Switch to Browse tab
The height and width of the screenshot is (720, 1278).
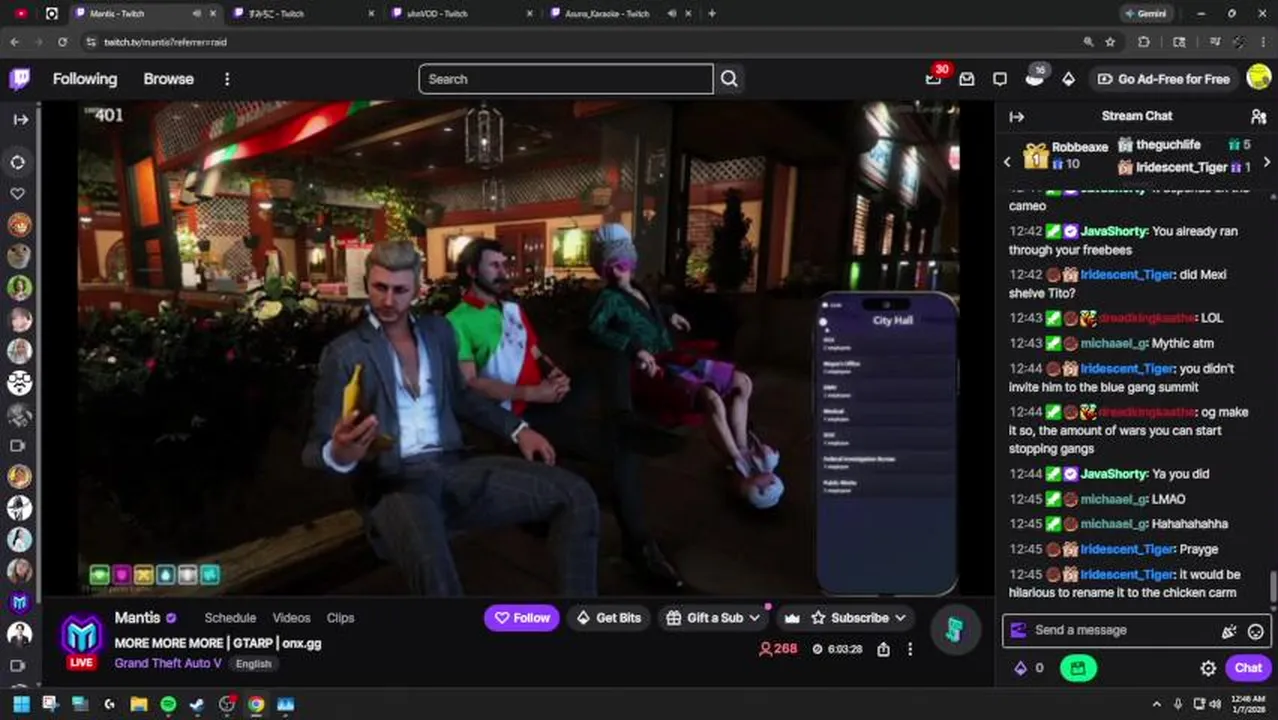168,79
